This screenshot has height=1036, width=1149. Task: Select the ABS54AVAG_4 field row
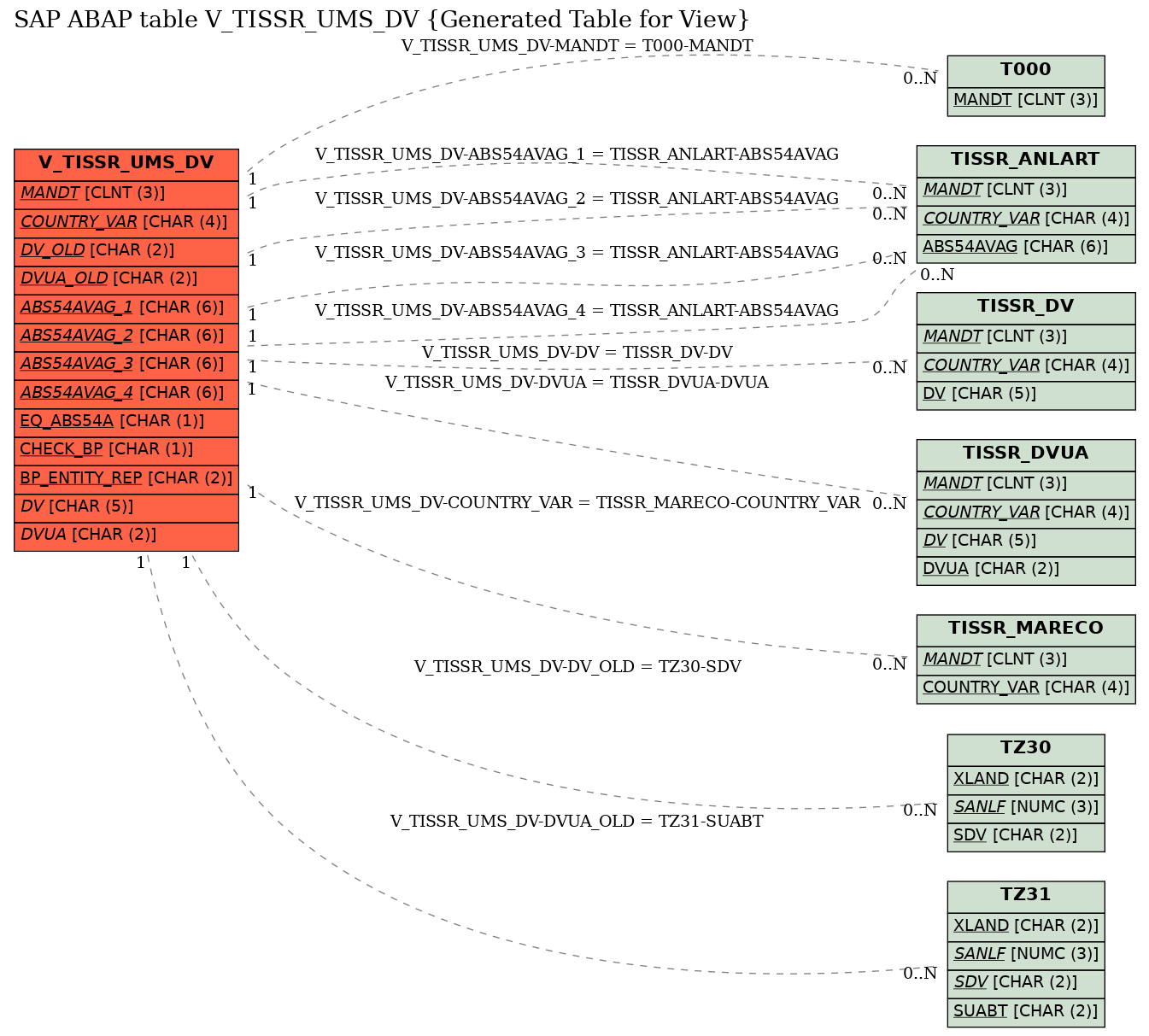pos(126,394)
